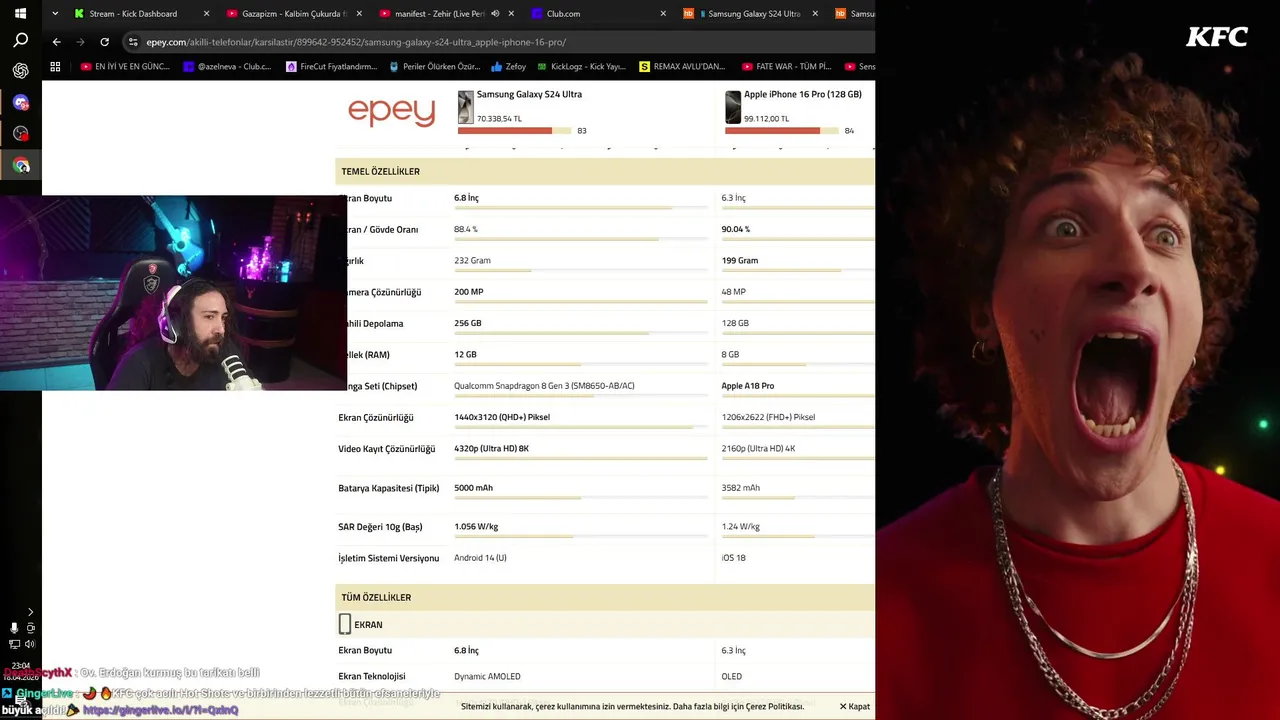This screenshot has height=720, width=1280.
Task: Select Qualcomm Snapdragon 8 Gen 3 text
Action: click(544, 386)
